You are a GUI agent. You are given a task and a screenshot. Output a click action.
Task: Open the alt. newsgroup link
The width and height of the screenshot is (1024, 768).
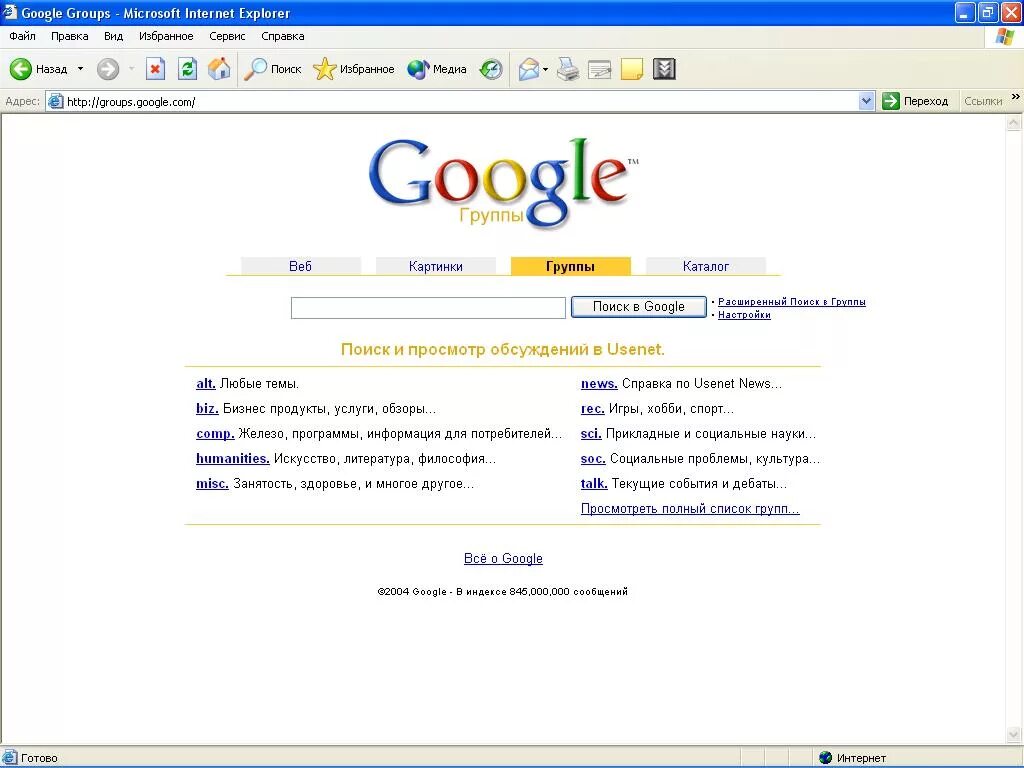tap(206, 383)
